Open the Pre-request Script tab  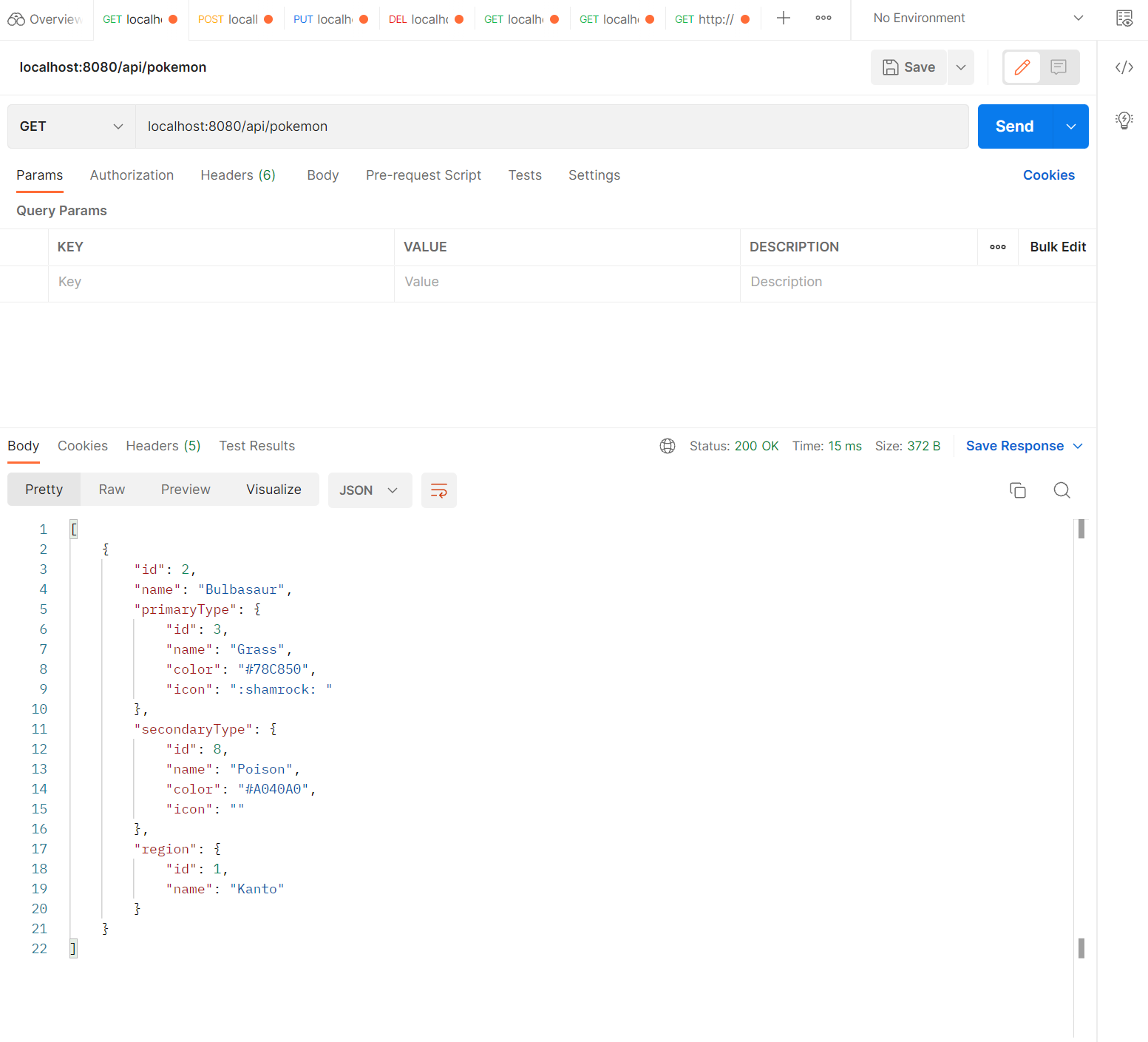pos(424,175)
